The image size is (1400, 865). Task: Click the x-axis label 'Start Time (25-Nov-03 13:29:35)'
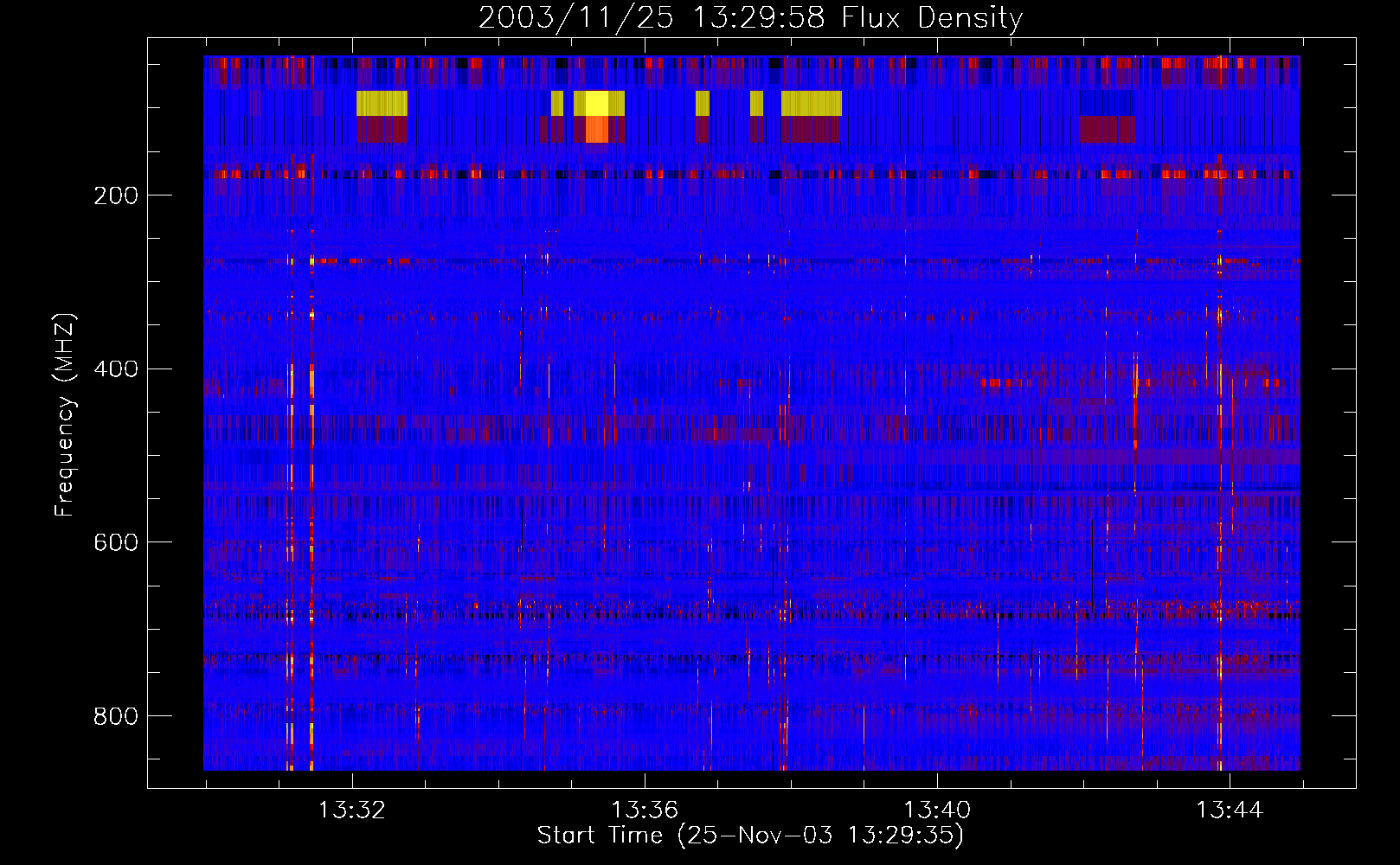750,836
